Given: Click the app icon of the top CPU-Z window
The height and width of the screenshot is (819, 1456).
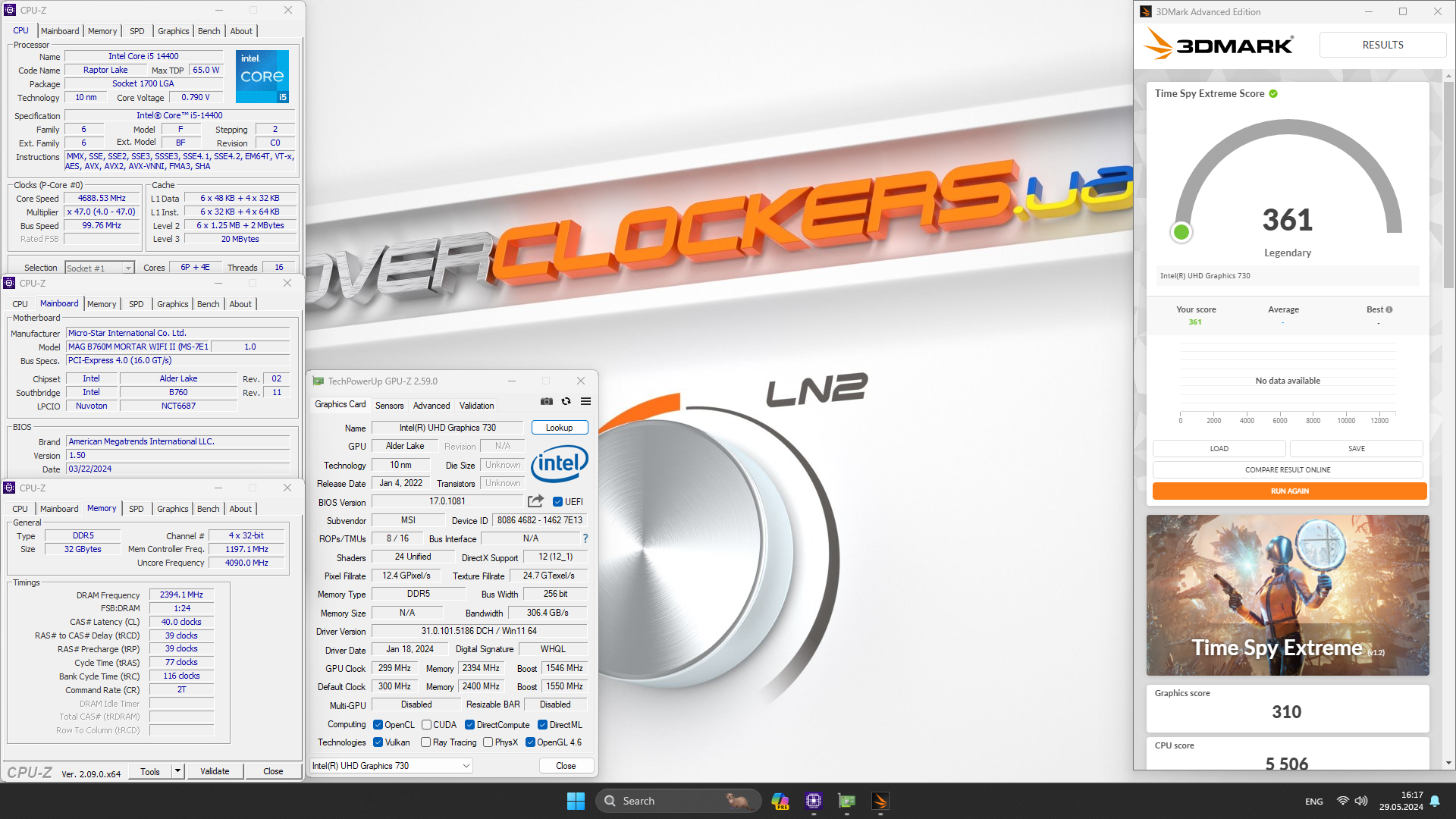Looking at the screenshot, I should coord(10,10).
